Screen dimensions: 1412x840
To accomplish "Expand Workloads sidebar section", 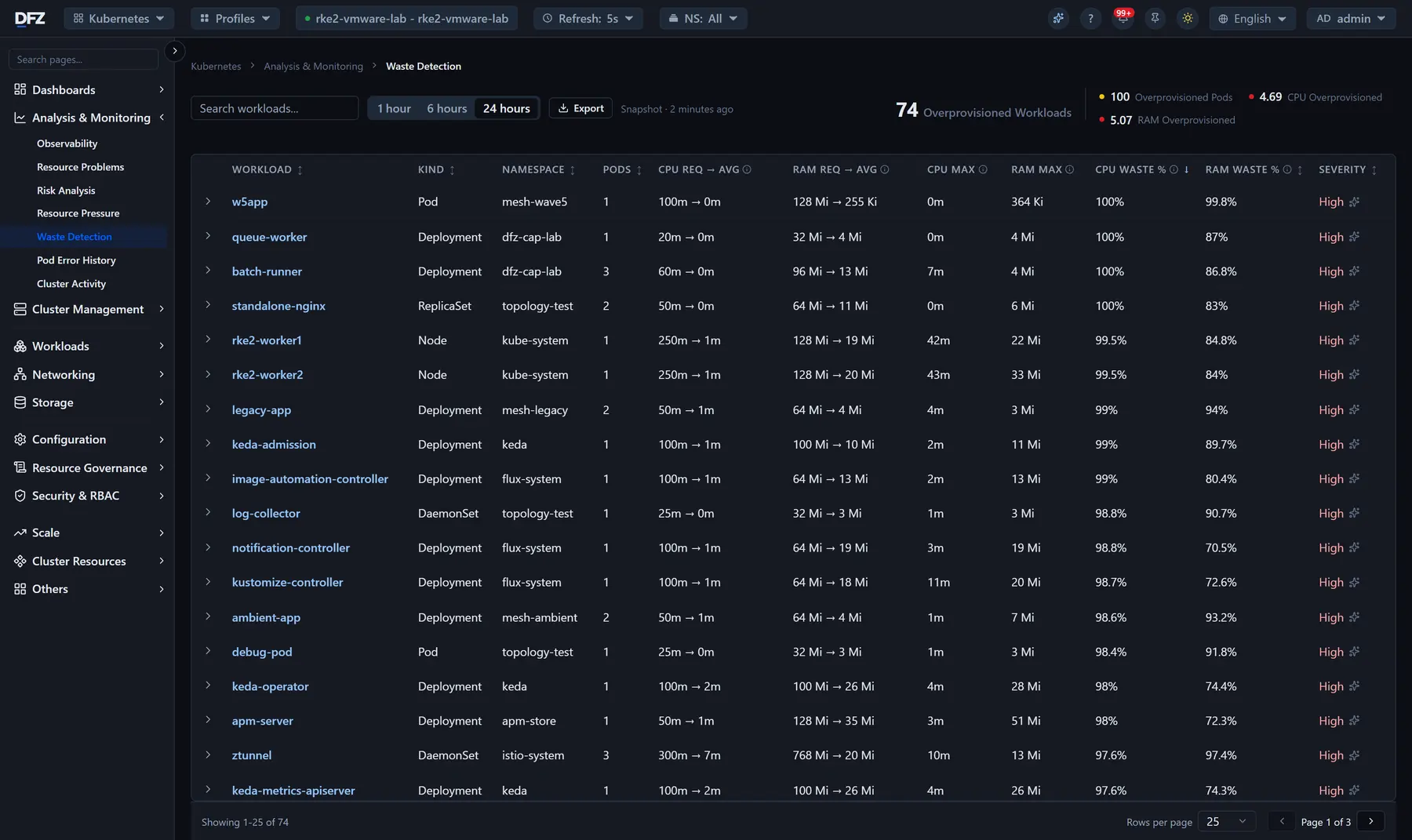I will coord(89,346).
